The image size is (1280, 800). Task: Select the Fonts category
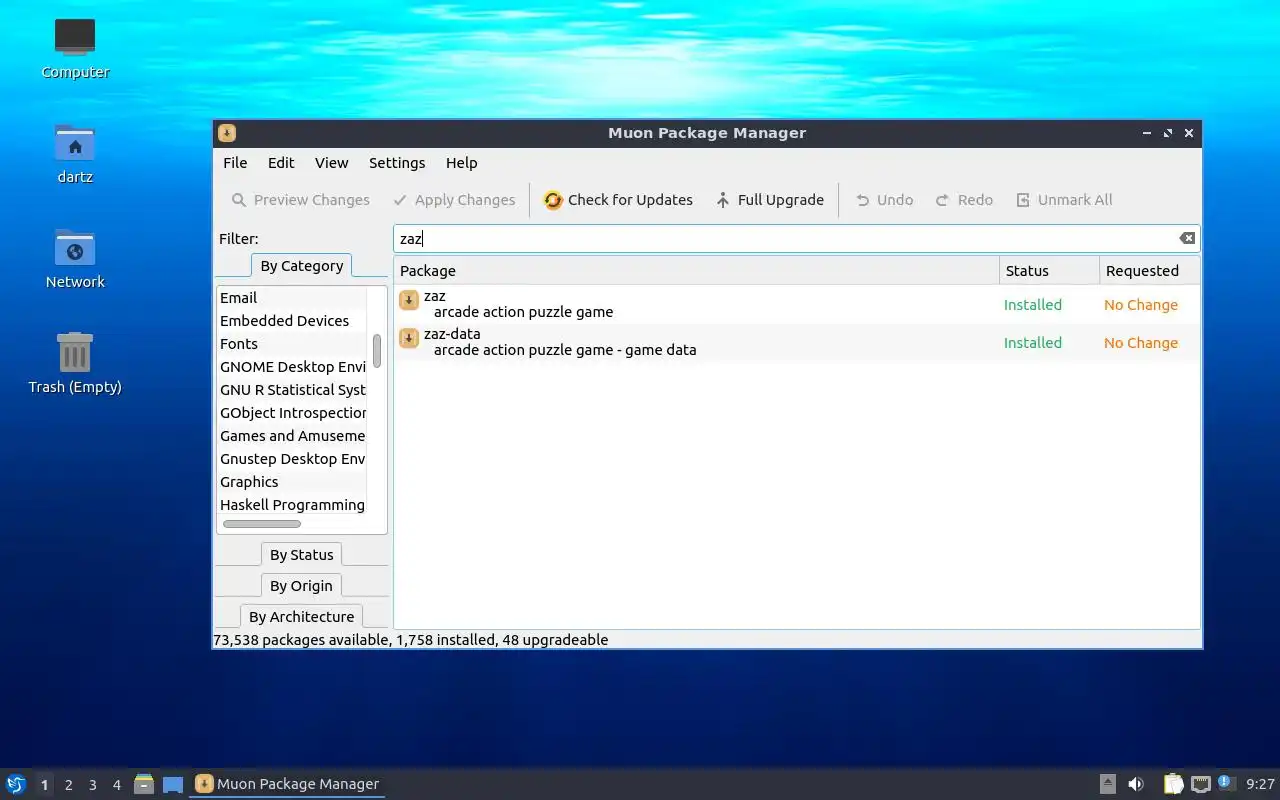(x=292, y=344)
